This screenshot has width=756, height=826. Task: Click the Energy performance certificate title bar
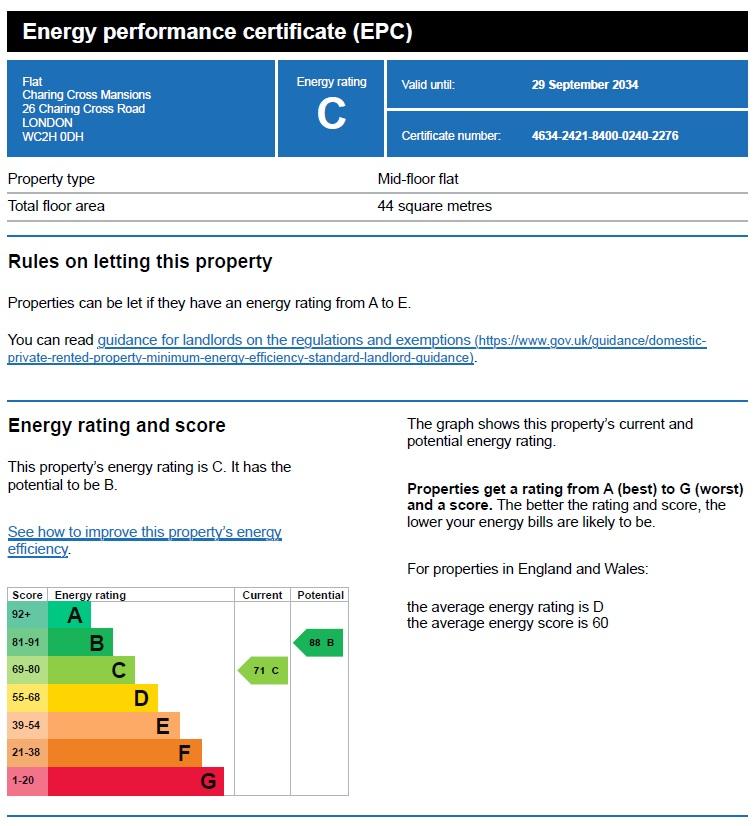tap(377, 32)
